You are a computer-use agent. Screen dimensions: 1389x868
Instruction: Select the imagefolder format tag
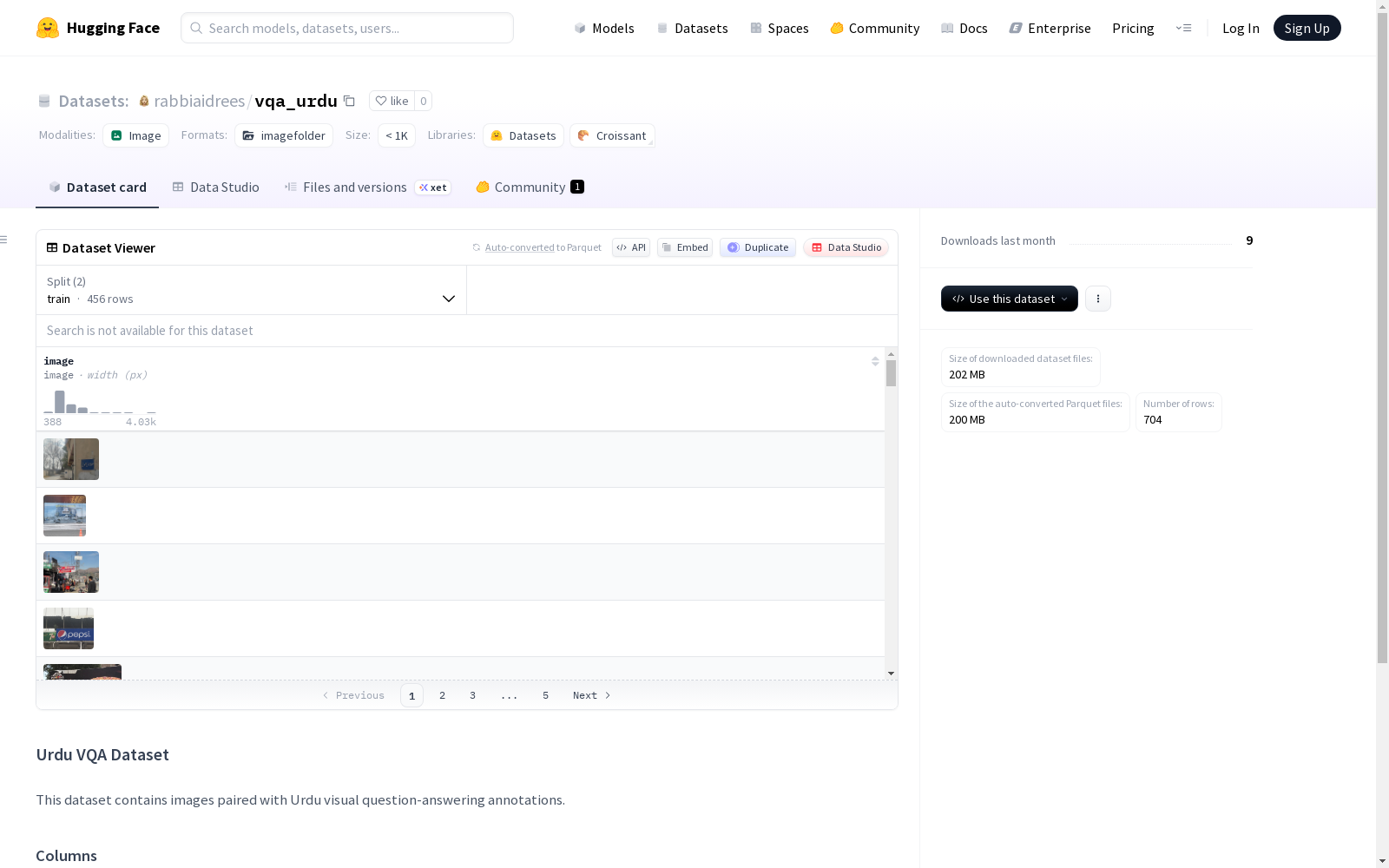(284, 135)
